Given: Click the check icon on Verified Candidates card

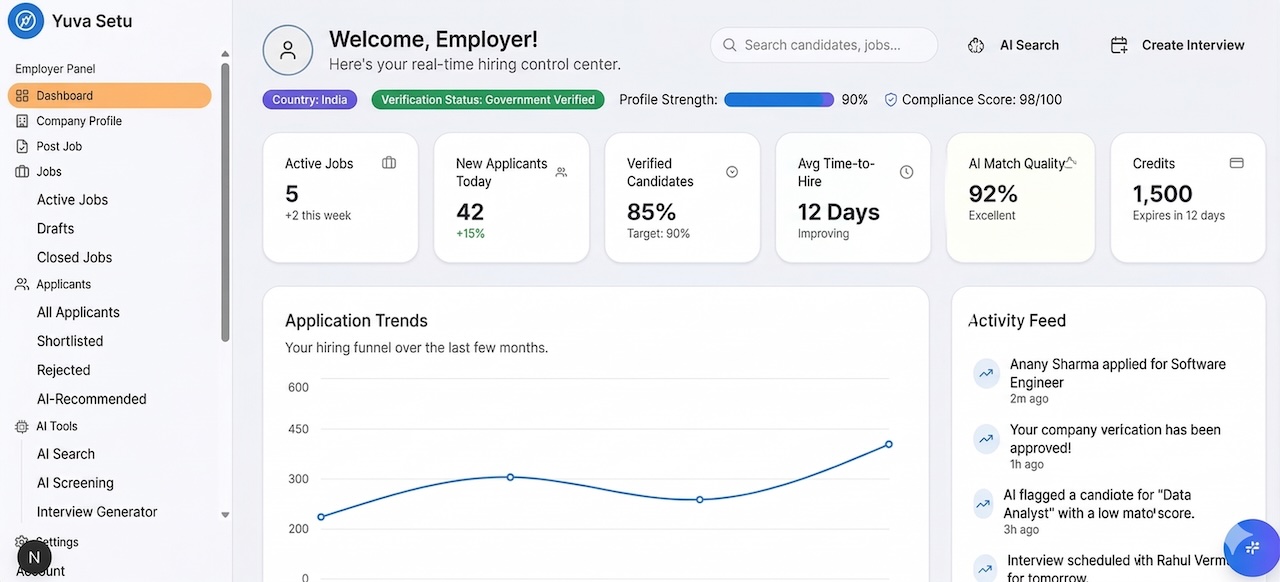Looking at the screenshot, I should tap(732, 172).
